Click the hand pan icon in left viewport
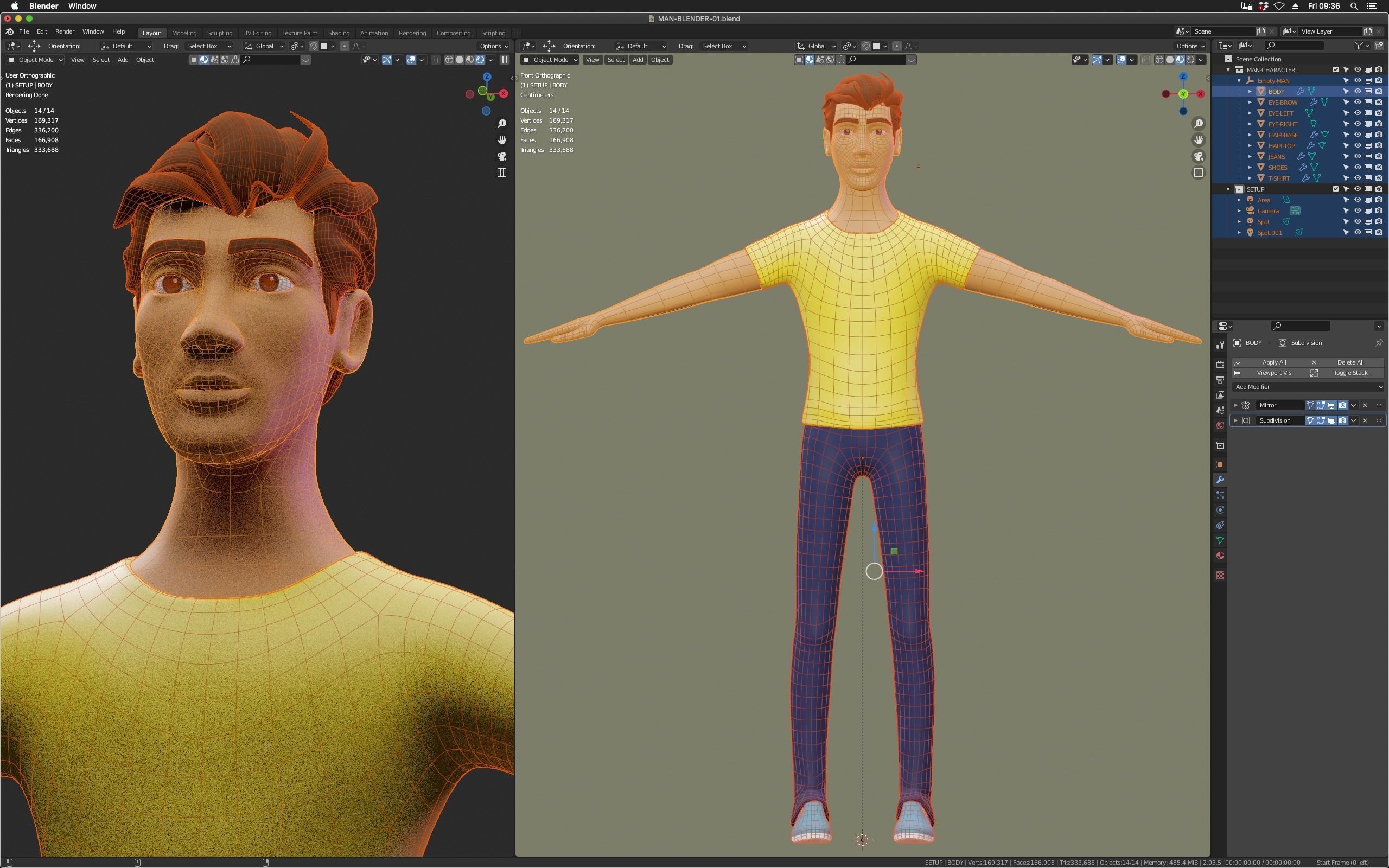This screenshot has height=868, width=1389. click(502, 140)
